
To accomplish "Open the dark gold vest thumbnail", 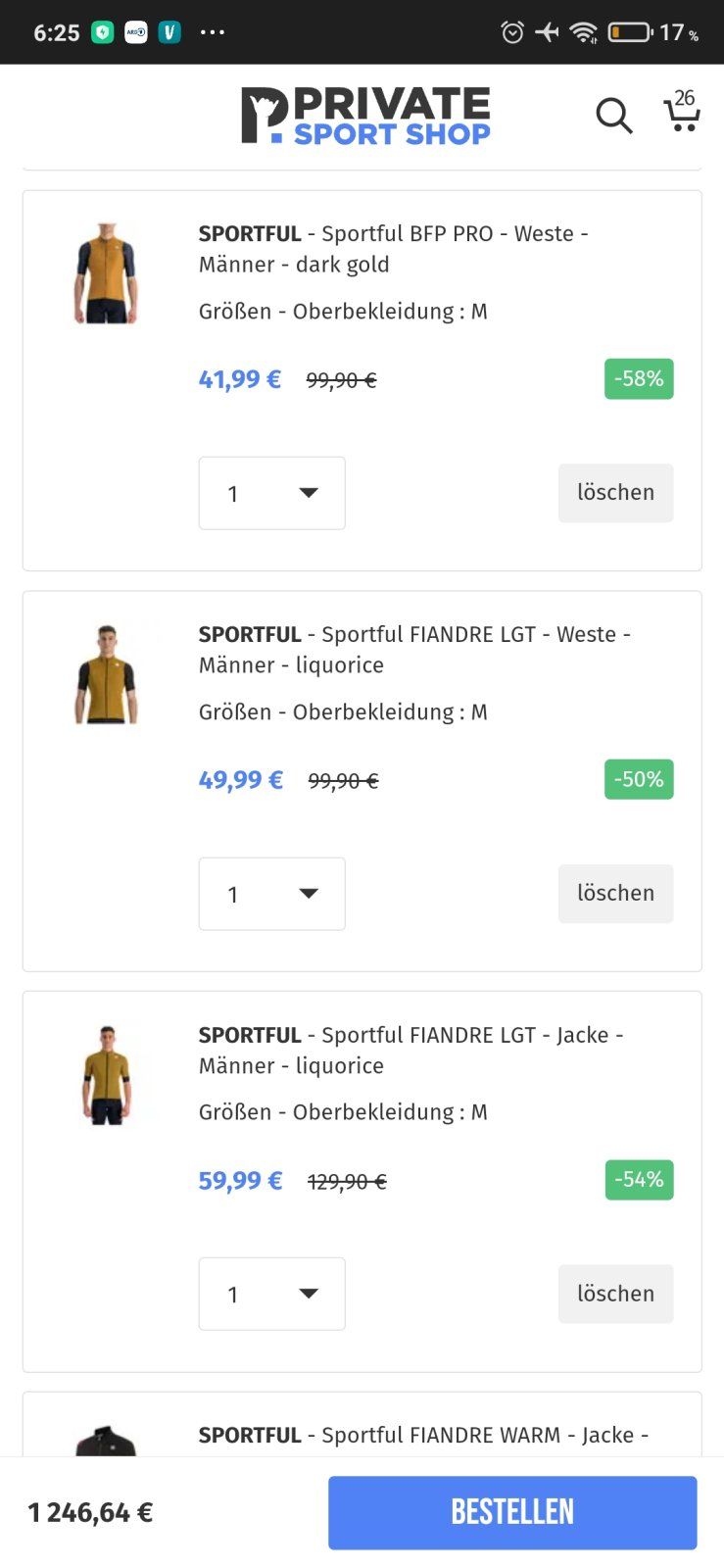I will (107, 272).
